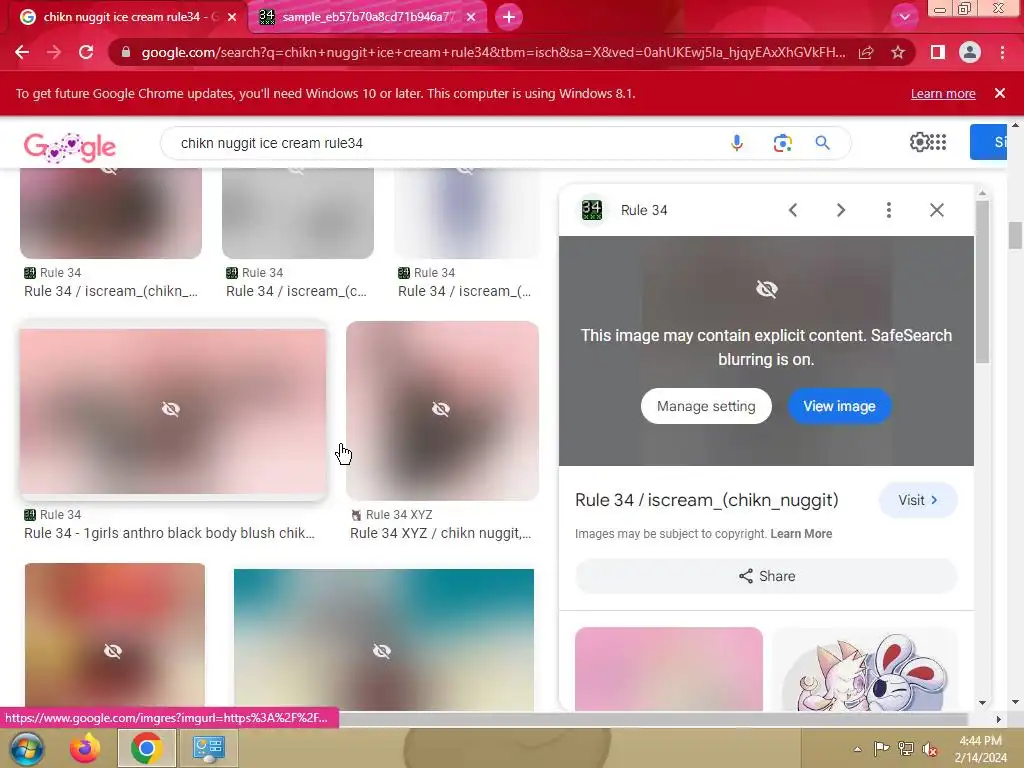1024x768 pixels.
Task: Show next image in preview panel
Action: coord(840,210)
